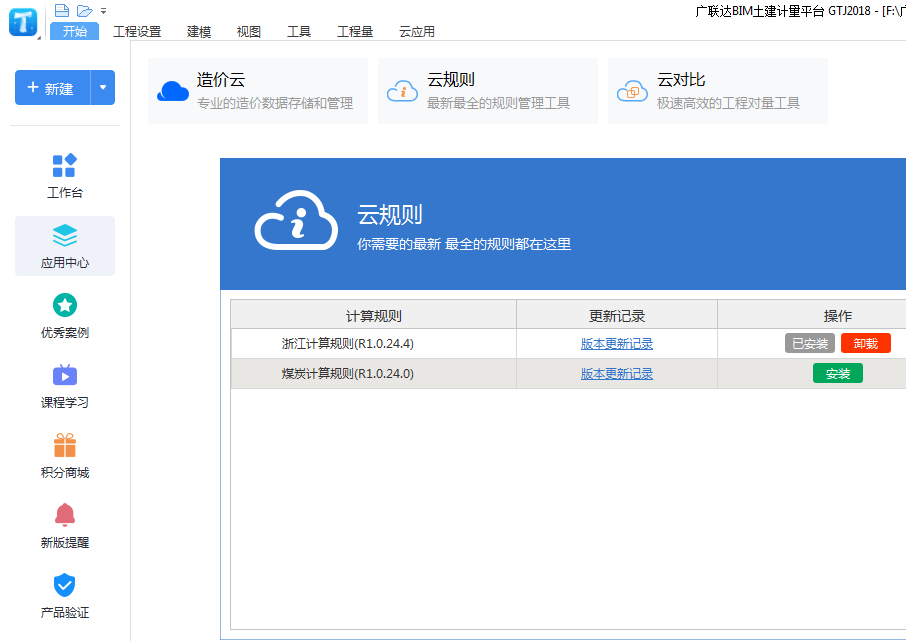Viewport: 906px width, 641px height.
Task: Open the 工具 tab
Action: click(299, 31)
